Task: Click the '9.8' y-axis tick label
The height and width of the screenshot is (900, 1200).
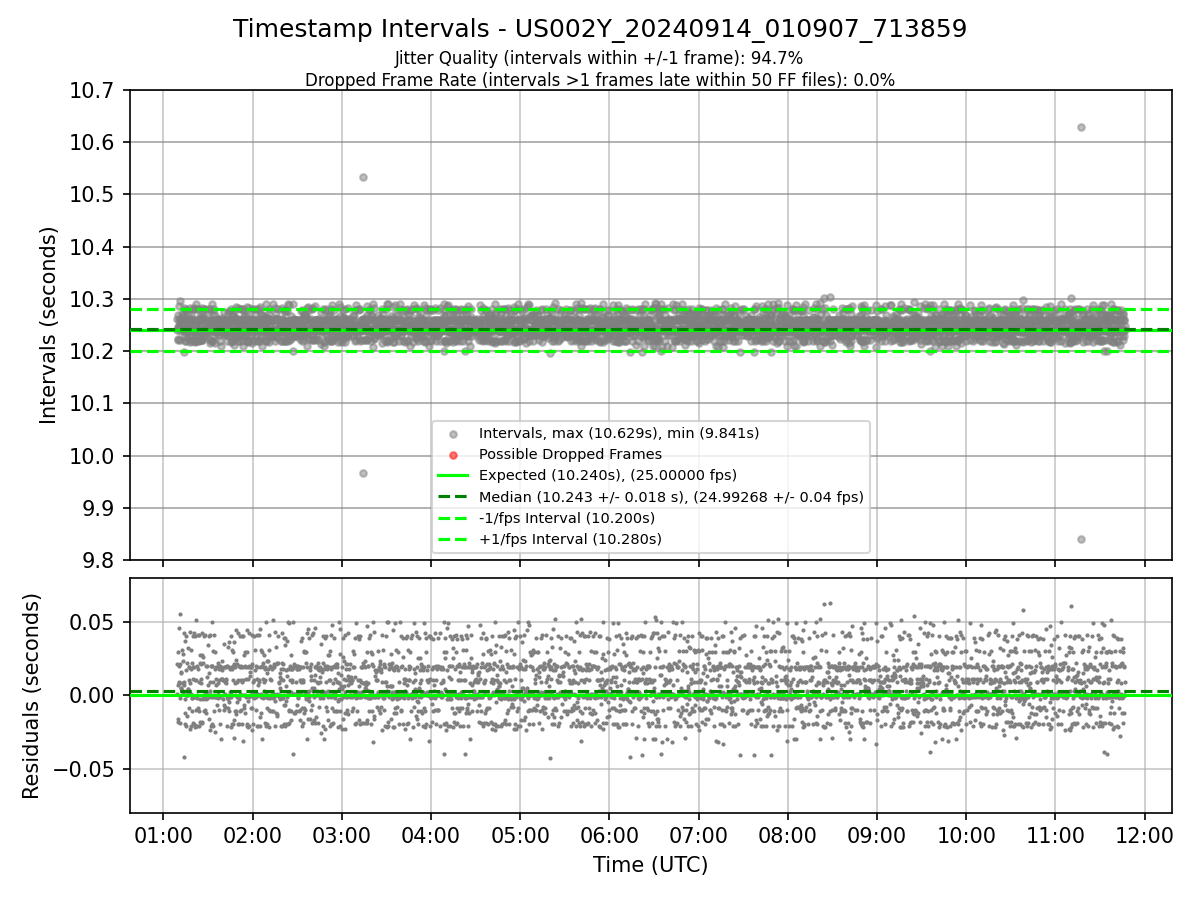Action: 100,560
